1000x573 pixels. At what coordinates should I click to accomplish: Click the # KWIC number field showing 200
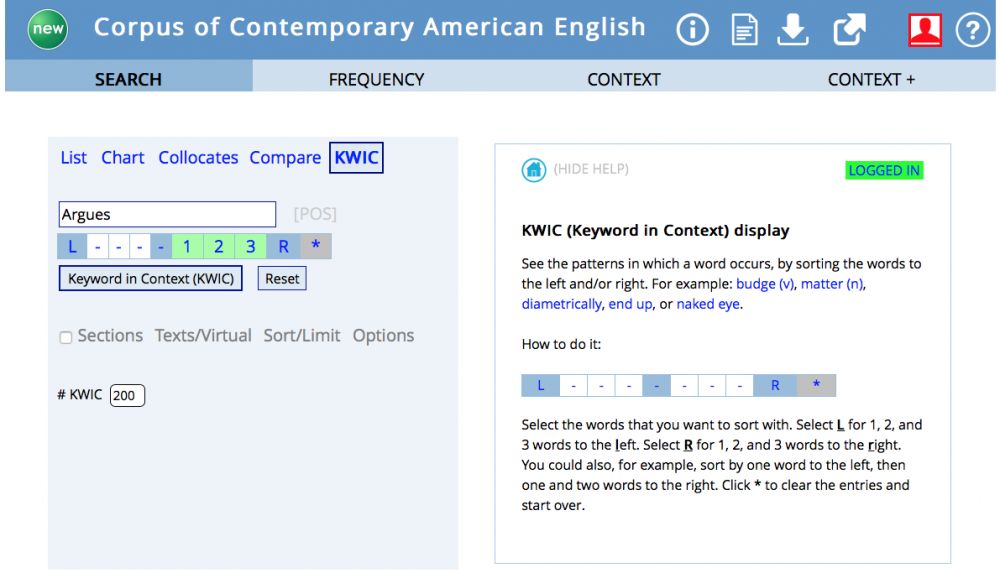pyautogui.click(x=127, y=396)
